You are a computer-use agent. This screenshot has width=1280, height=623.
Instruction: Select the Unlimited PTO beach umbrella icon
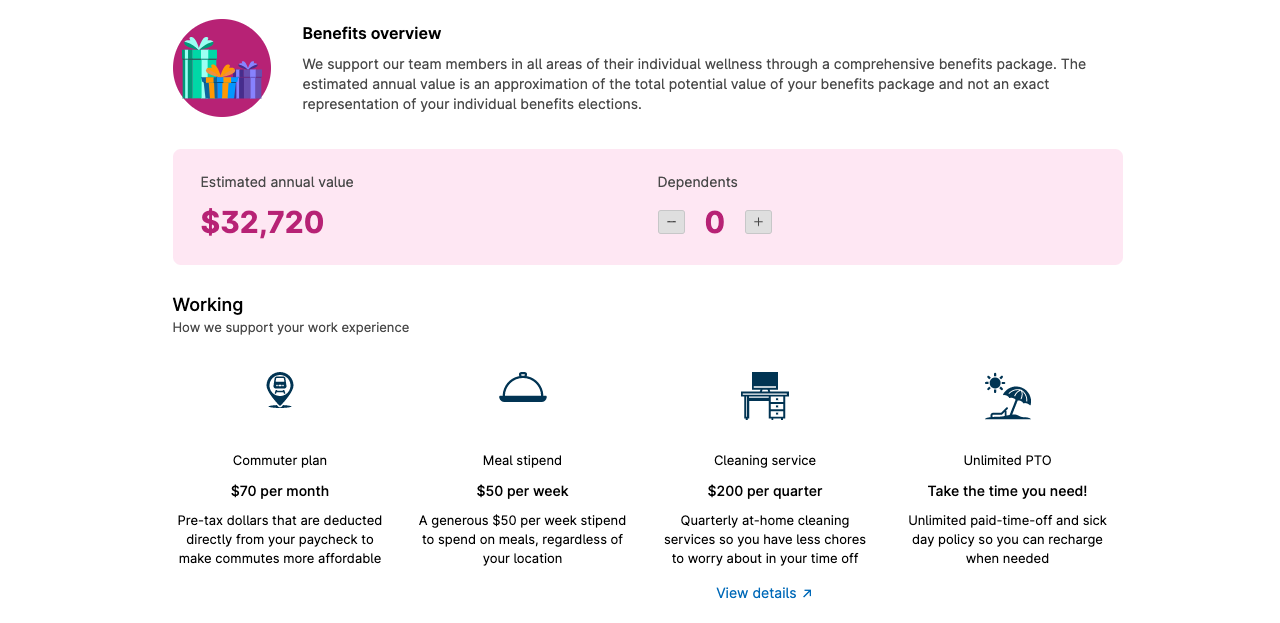pyautogui.click(x=1016, y=393)
